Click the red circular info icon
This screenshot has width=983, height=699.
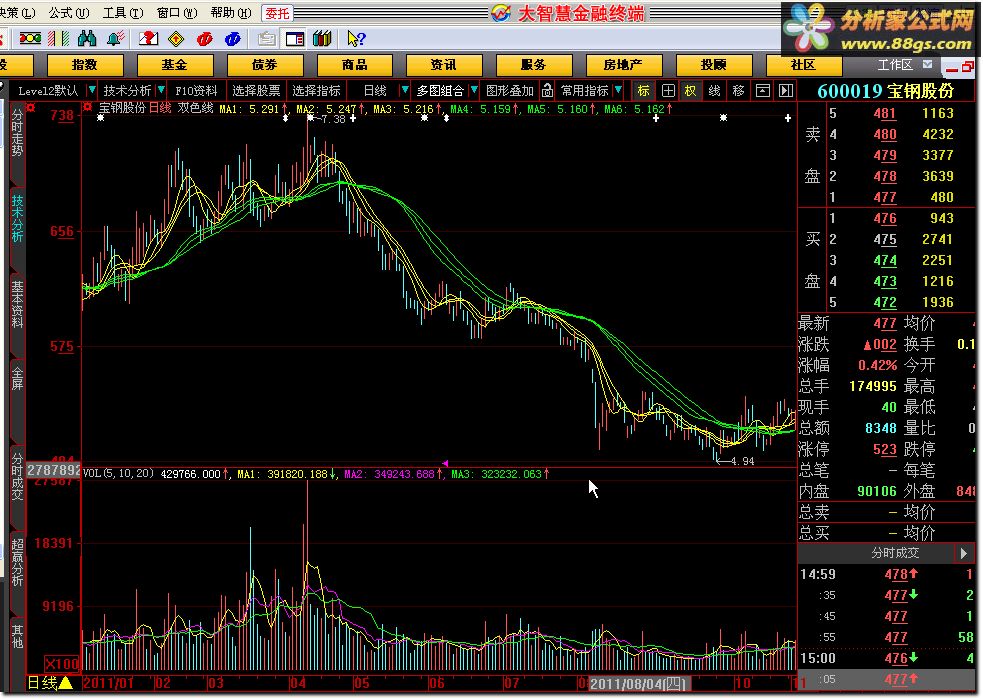pos(204,39)
